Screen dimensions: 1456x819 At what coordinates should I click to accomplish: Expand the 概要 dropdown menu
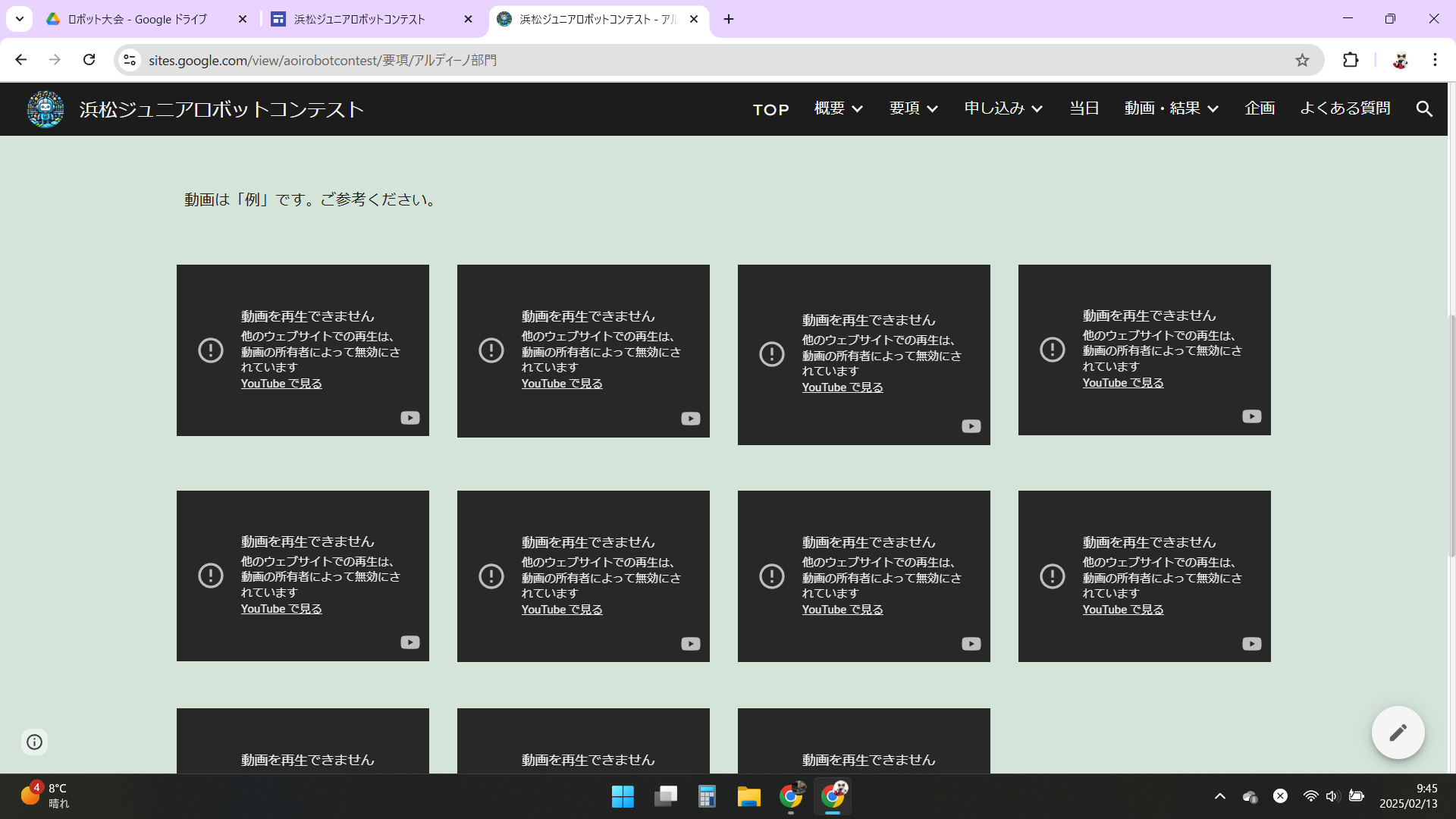pos(838,109)
